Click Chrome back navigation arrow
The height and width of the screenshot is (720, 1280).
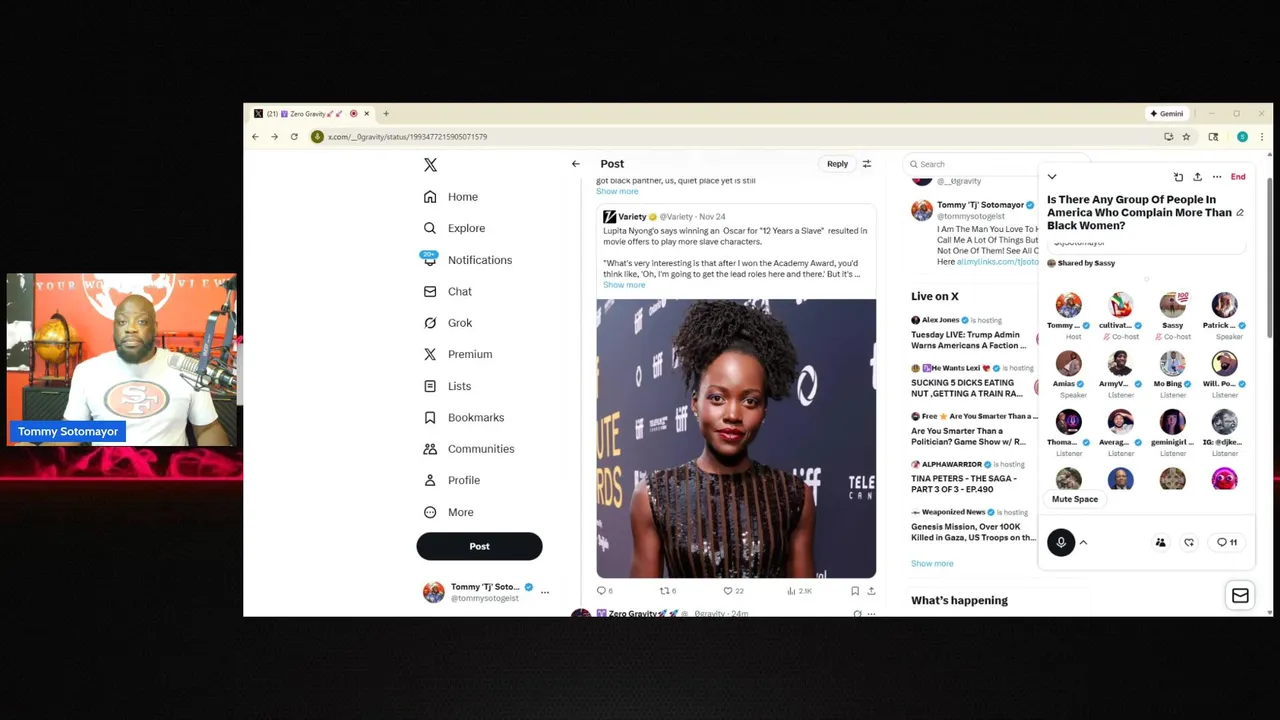[255, 137]
